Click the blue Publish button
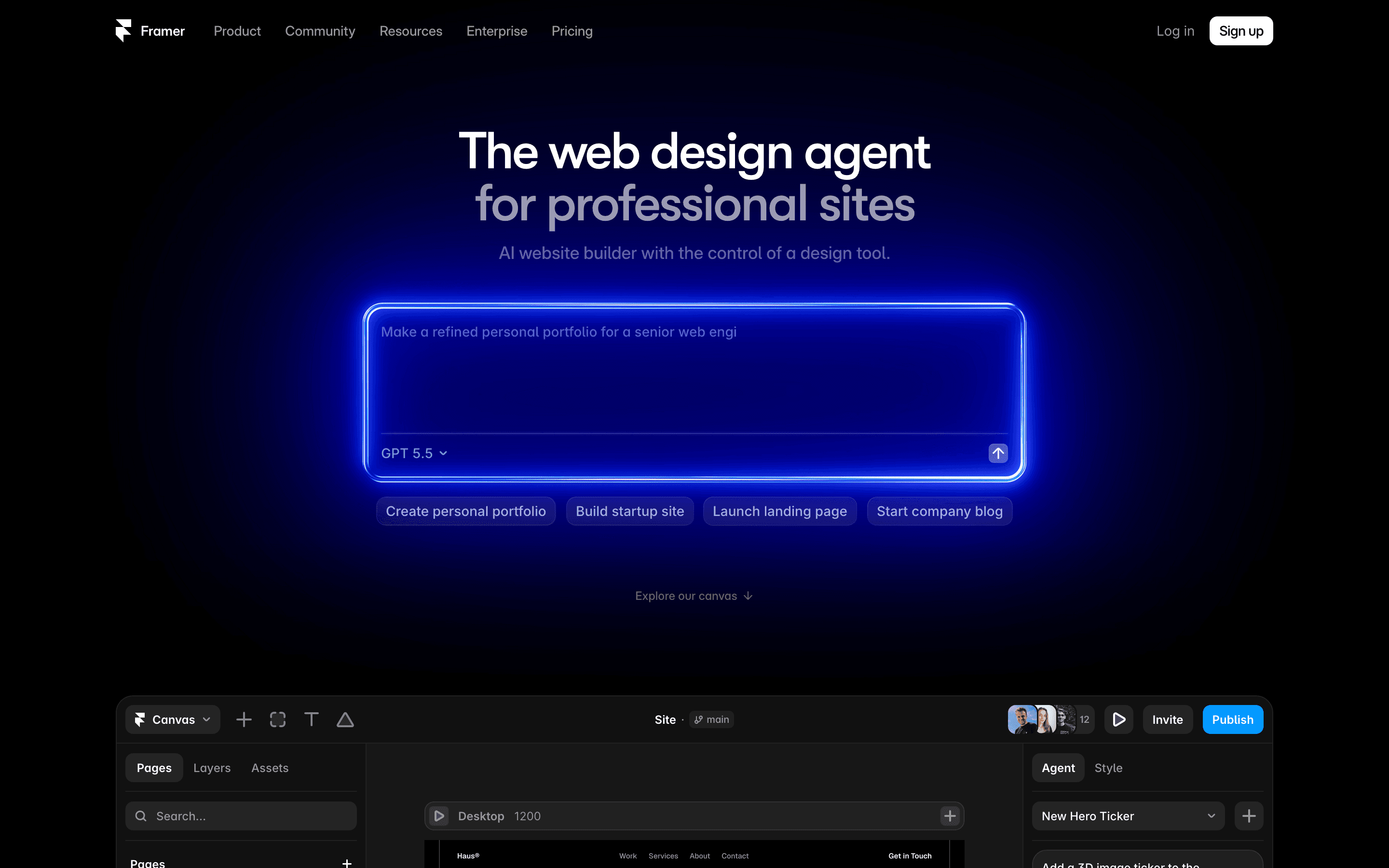The width and height of the screenshot is (1389, 868). 1232,719
